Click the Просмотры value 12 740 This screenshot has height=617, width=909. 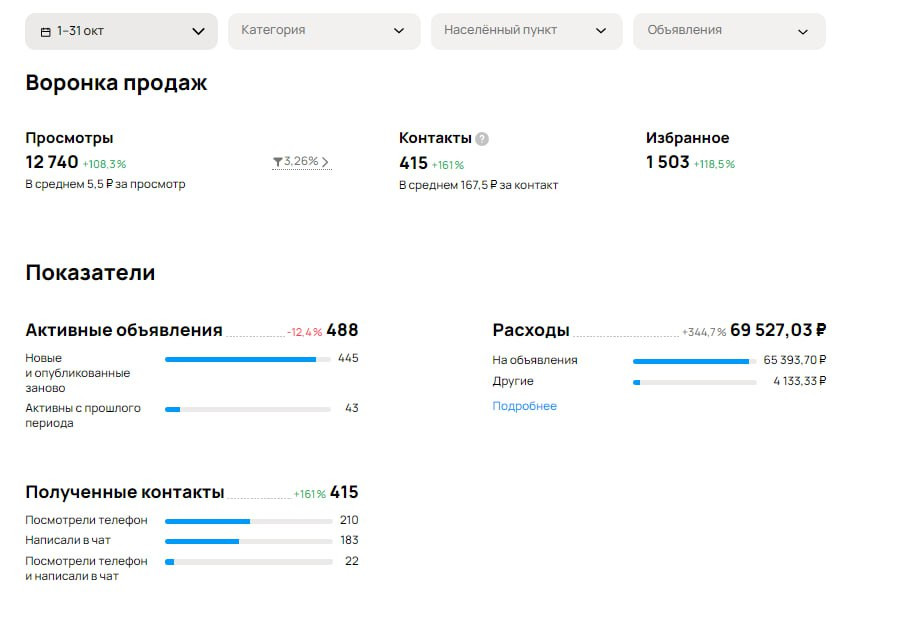[x=52, y=162]
